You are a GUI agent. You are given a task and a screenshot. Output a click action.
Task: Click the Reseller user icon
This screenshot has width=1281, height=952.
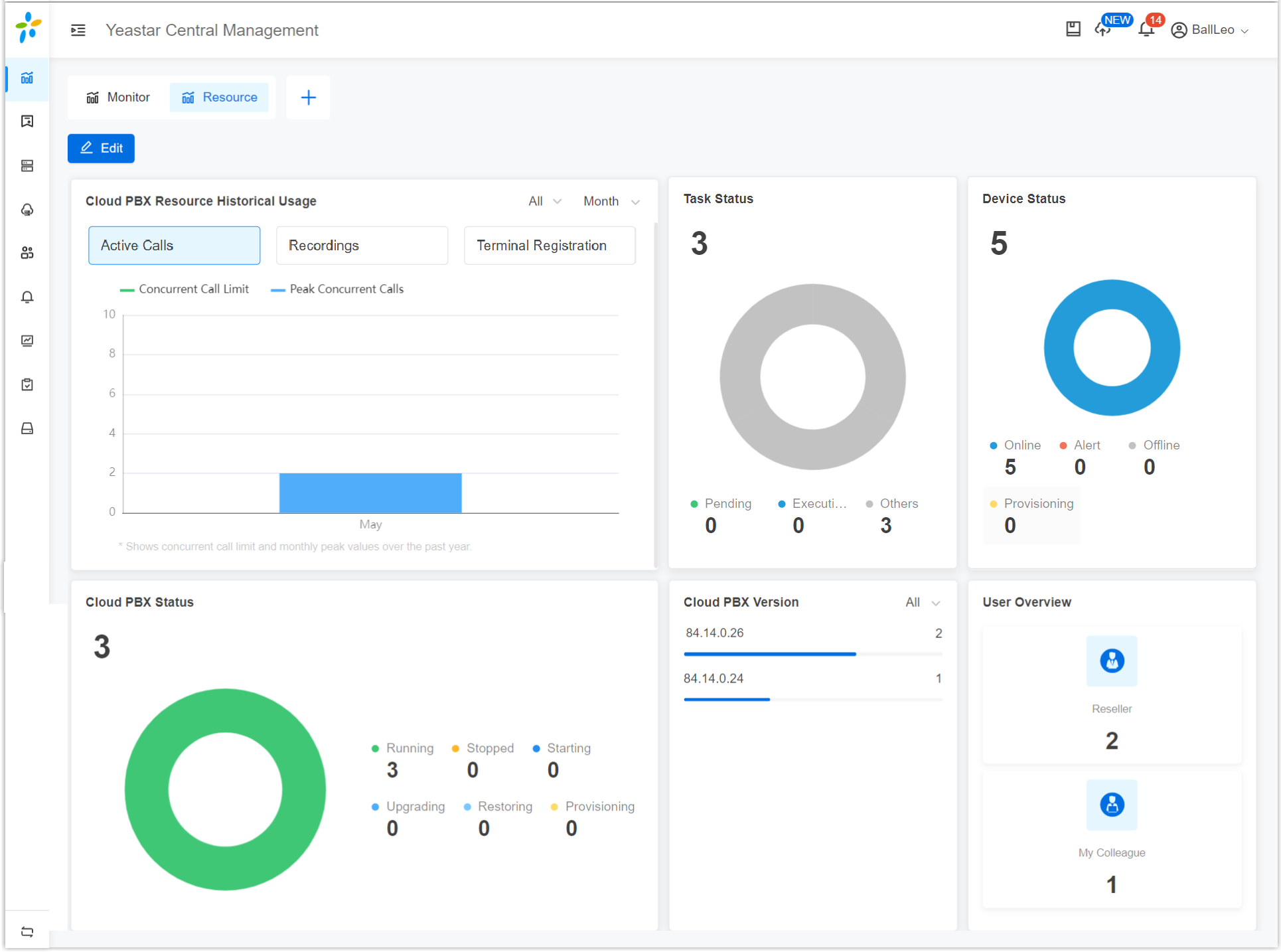coord(1111,661)
